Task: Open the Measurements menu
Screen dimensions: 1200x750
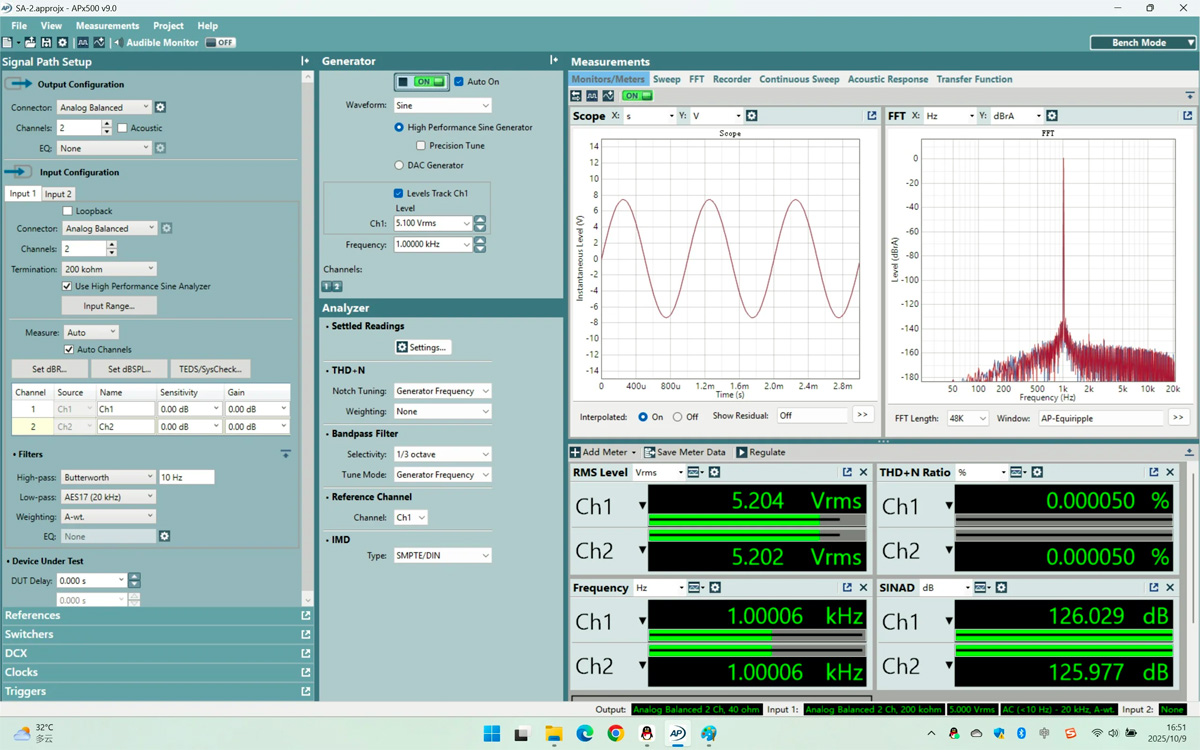Action: [x=107, y=25]
